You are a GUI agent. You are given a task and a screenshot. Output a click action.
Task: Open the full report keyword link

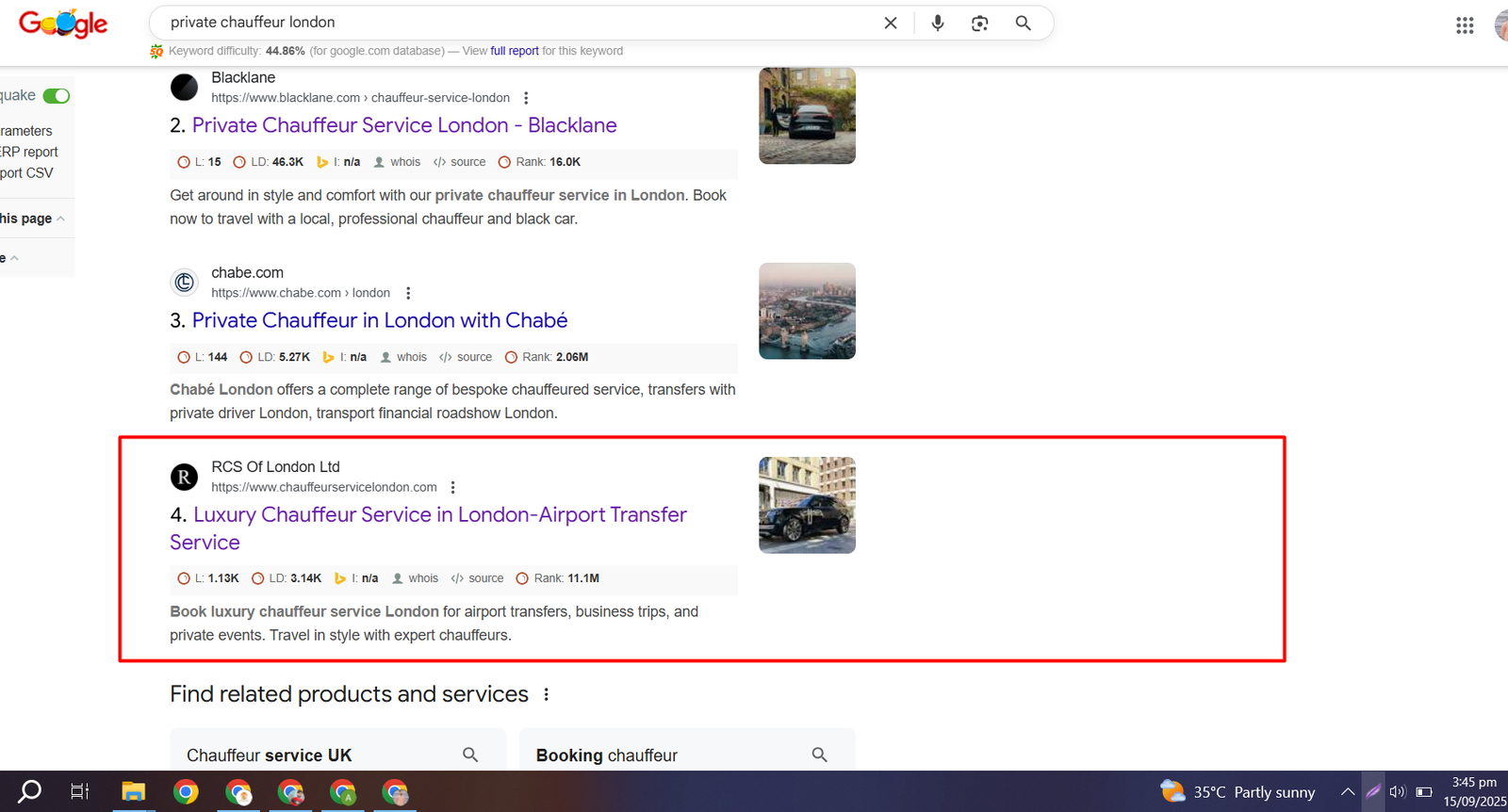pyautogui.click(x=514, y=51)
